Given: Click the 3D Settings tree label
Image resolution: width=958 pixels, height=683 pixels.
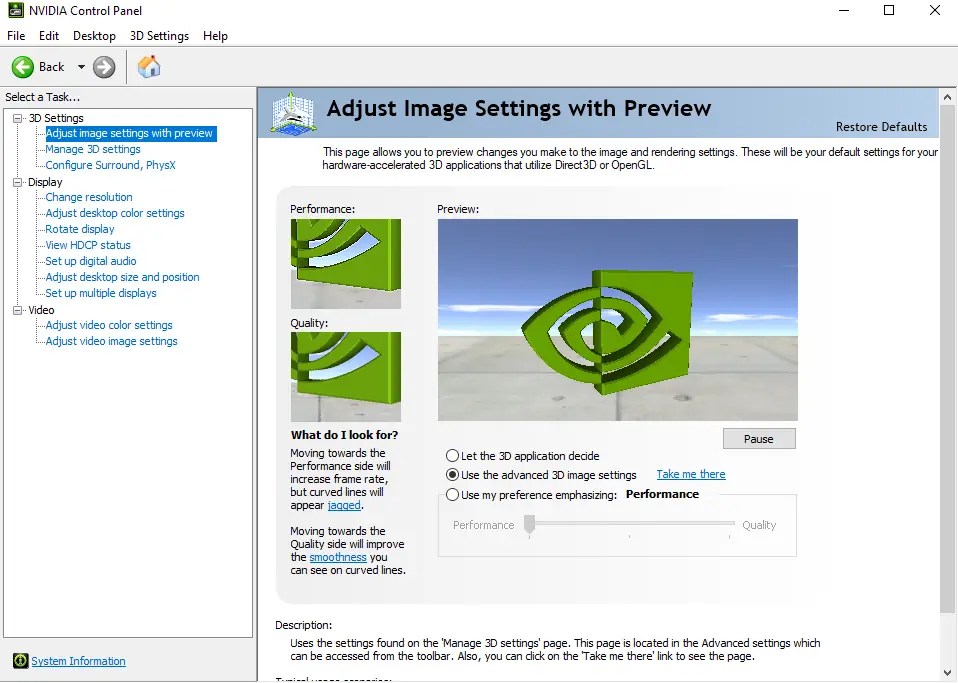Looking at the screenshot, I should pos(56,118).
